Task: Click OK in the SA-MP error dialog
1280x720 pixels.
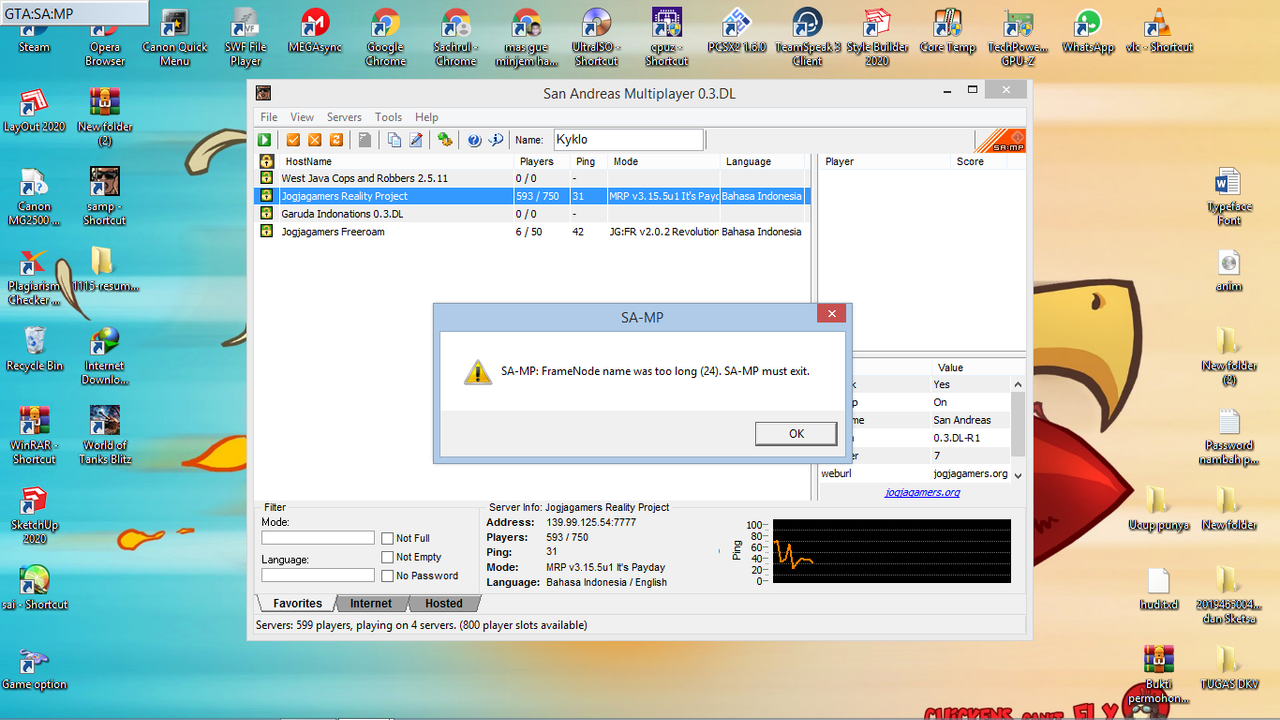Action: click(x=796, y=433)
